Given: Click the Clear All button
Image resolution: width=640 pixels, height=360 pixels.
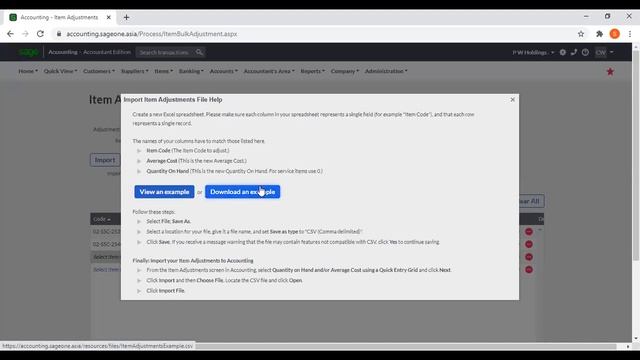Looking at the screenshot, I should pyautogui.click(x=531, y=201).
